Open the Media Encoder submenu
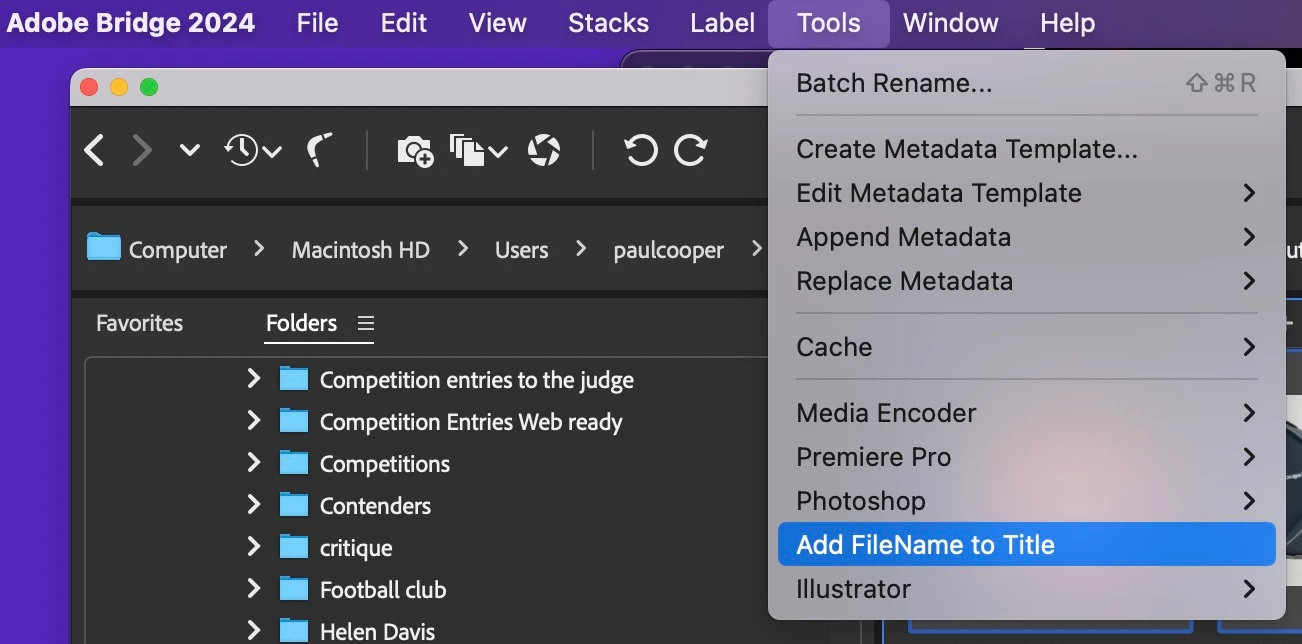Image resolution: width=1302 pixels, height=644 pixels. pos(1026,413)
